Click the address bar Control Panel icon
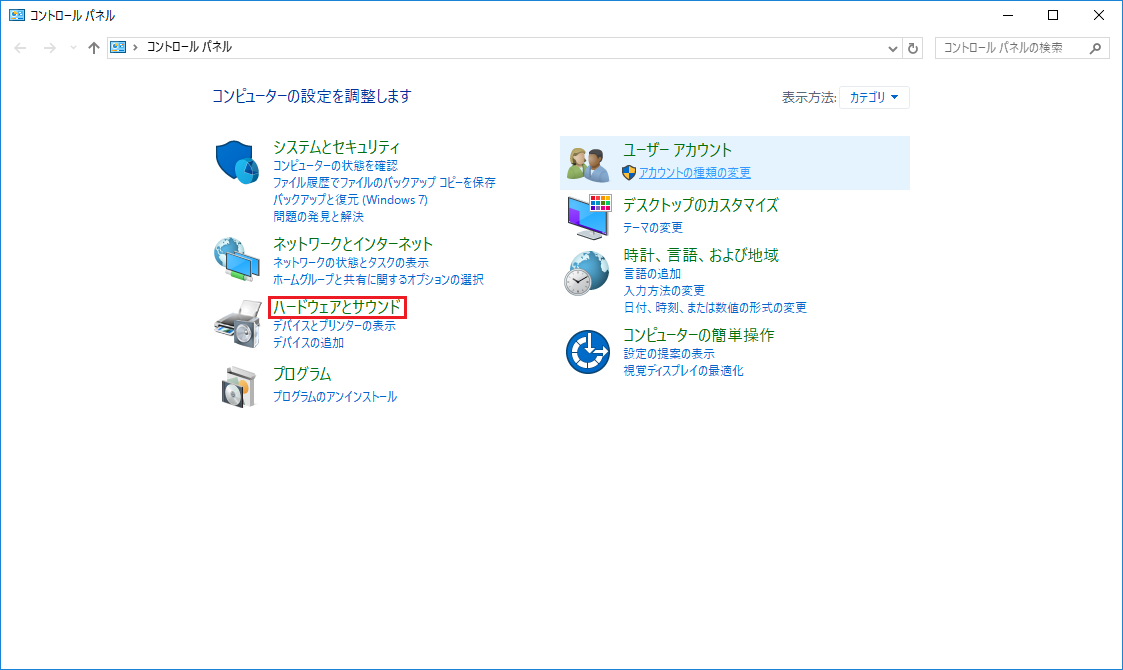The image size is (1123, 670). point(118,47)
